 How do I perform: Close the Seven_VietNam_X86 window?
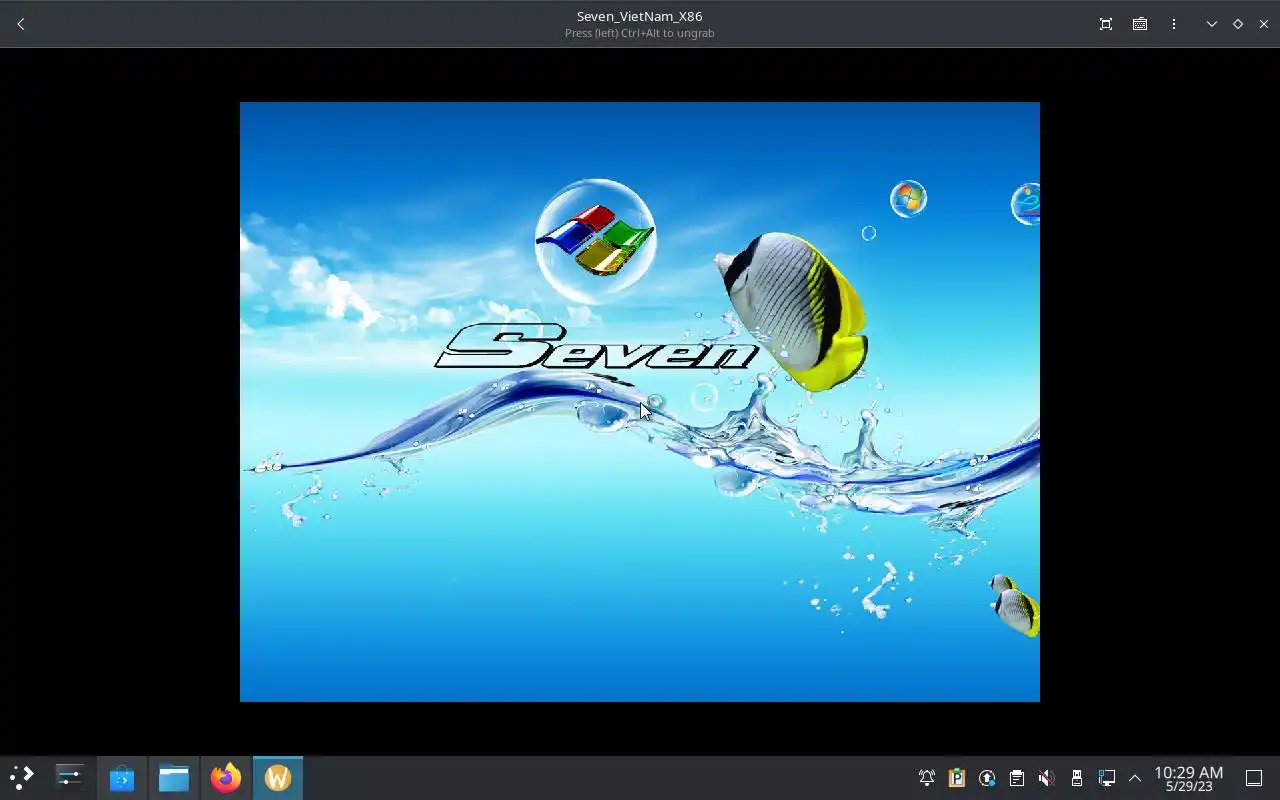pyautogui.click(x=1264, y=24)
